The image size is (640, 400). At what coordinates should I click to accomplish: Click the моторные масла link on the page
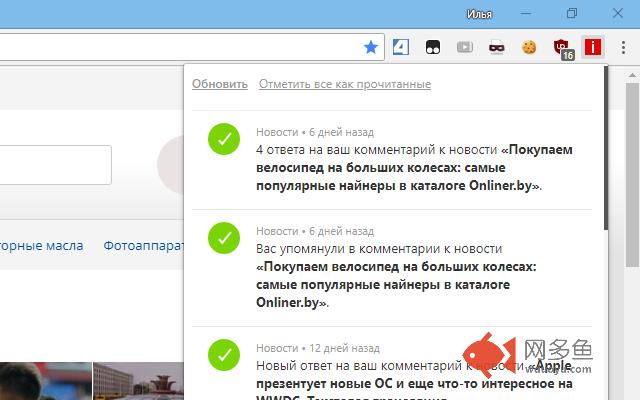coord(42,246)
